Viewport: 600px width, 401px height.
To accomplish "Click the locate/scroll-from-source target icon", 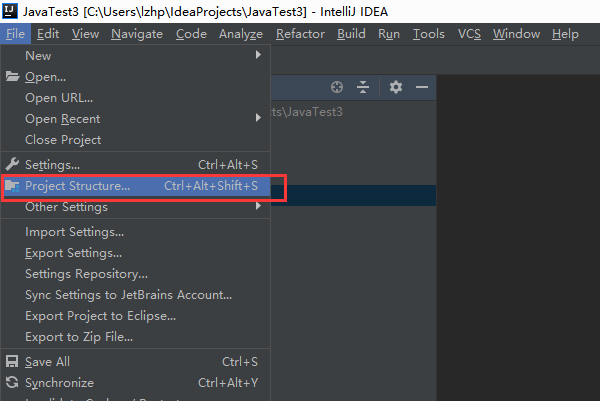I will pyautogui.click(x=337, y=87).
